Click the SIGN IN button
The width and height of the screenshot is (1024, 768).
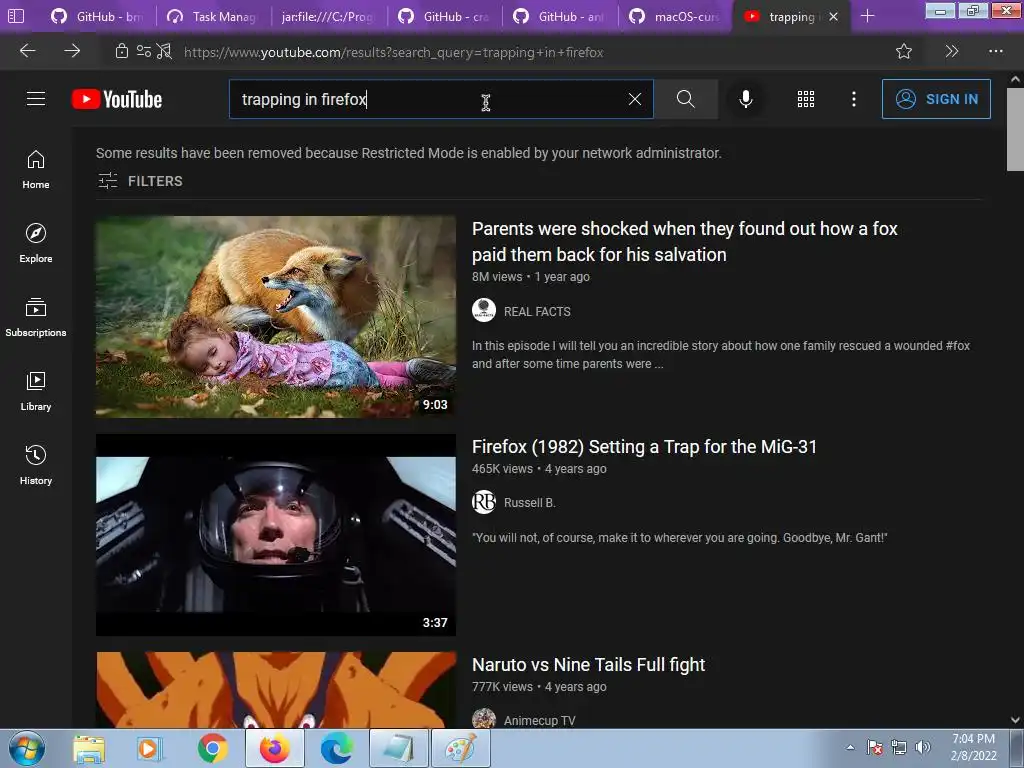(936, 99)
